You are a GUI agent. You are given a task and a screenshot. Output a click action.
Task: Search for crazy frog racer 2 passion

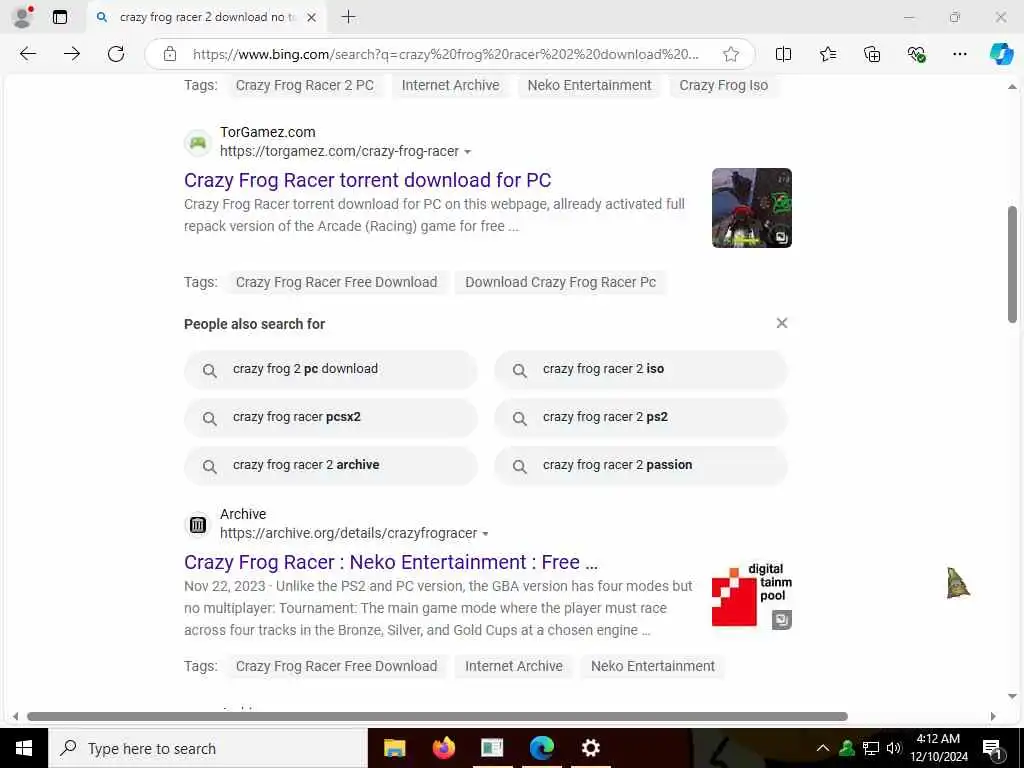pyautogui.click(x=641, y=466)
